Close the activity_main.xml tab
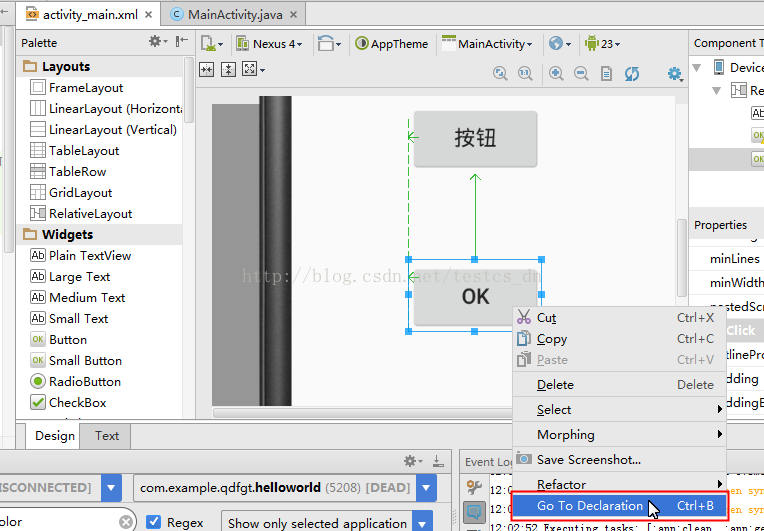This screenshot has height=531, width=764. (149, 15)
